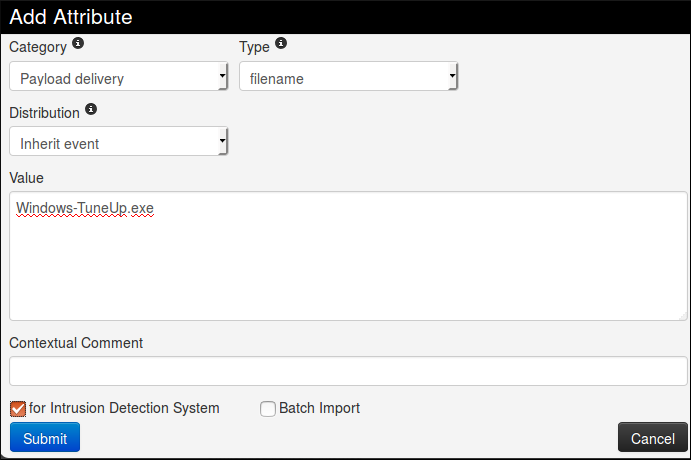
Task: Click the info icon beside Type
Action: point(280,45)
